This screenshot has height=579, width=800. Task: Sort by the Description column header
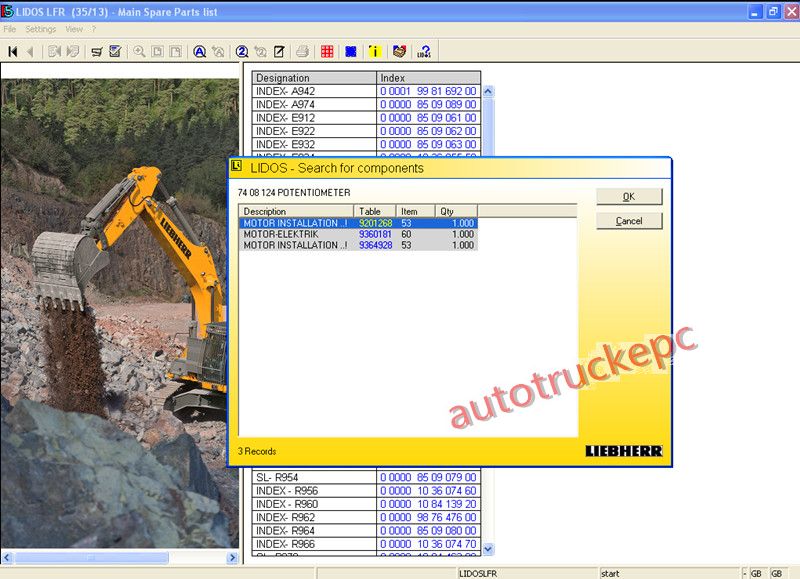pos(296,211)
